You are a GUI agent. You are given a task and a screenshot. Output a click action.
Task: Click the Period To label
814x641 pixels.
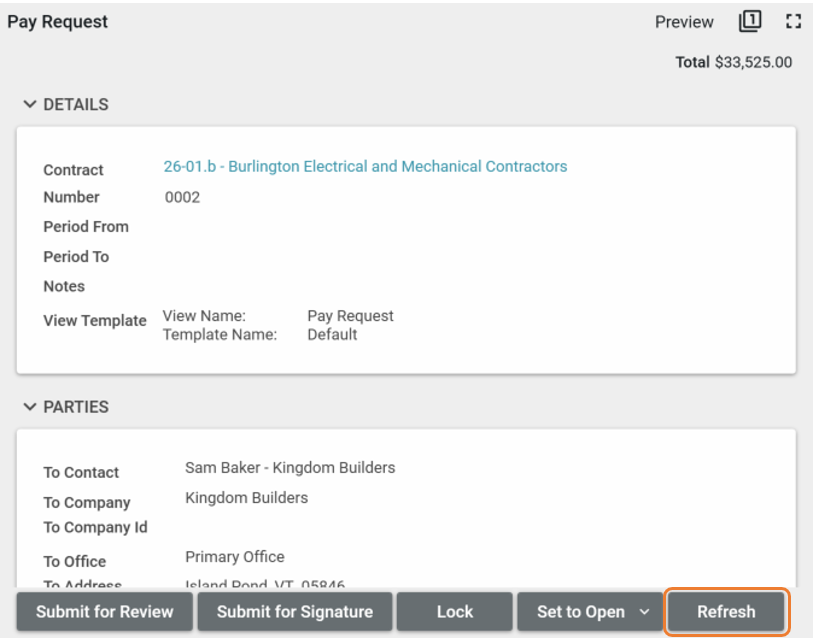(76, 257)
